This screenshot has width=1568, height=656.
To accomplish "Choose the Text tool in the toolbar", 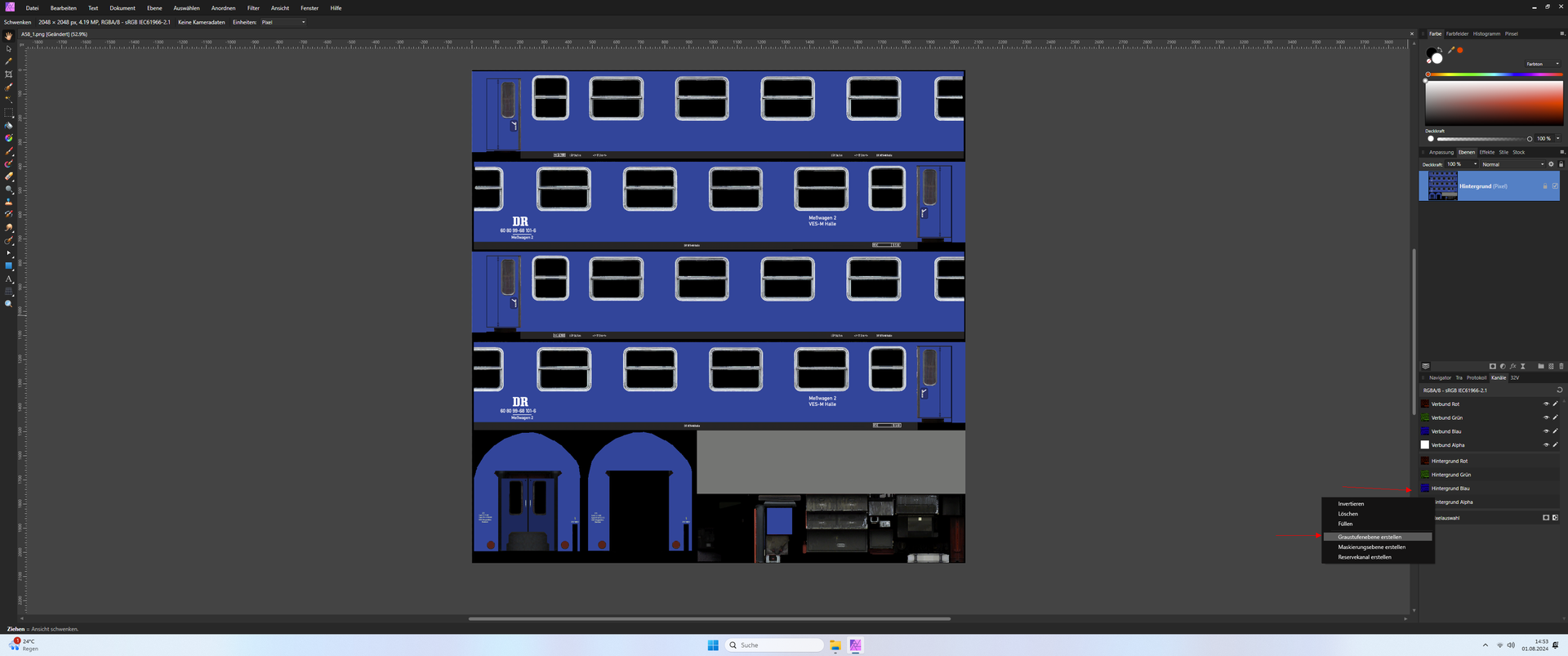I will pos(9,279).
